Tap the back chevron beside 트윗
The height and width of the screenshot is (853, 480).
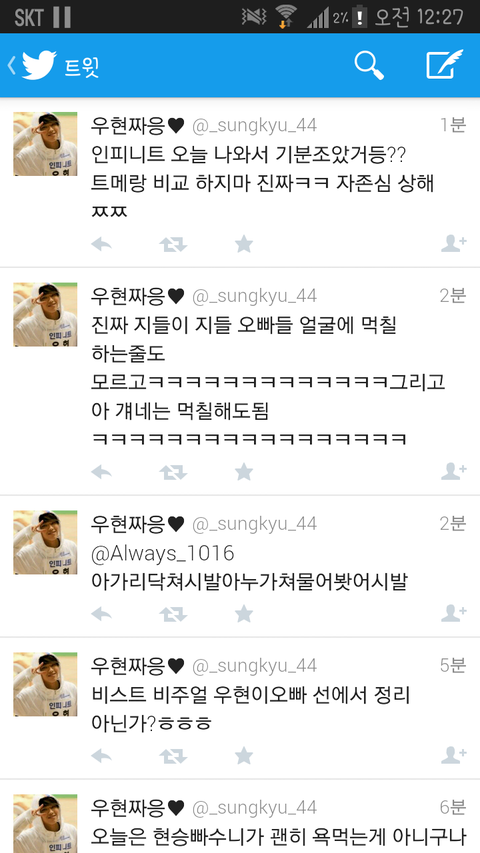[x=11, y=65]
